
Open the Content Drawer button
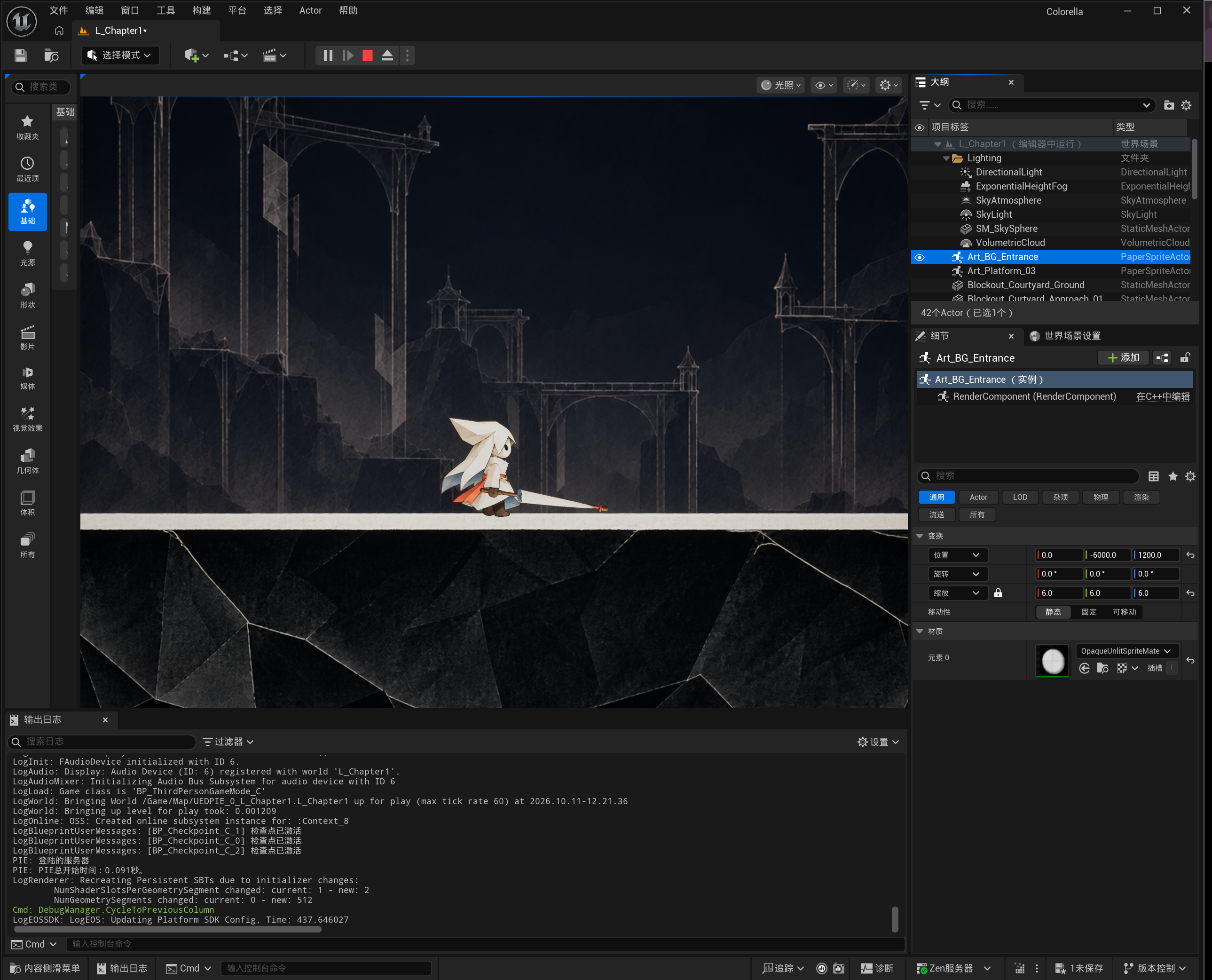coord(45,968)
